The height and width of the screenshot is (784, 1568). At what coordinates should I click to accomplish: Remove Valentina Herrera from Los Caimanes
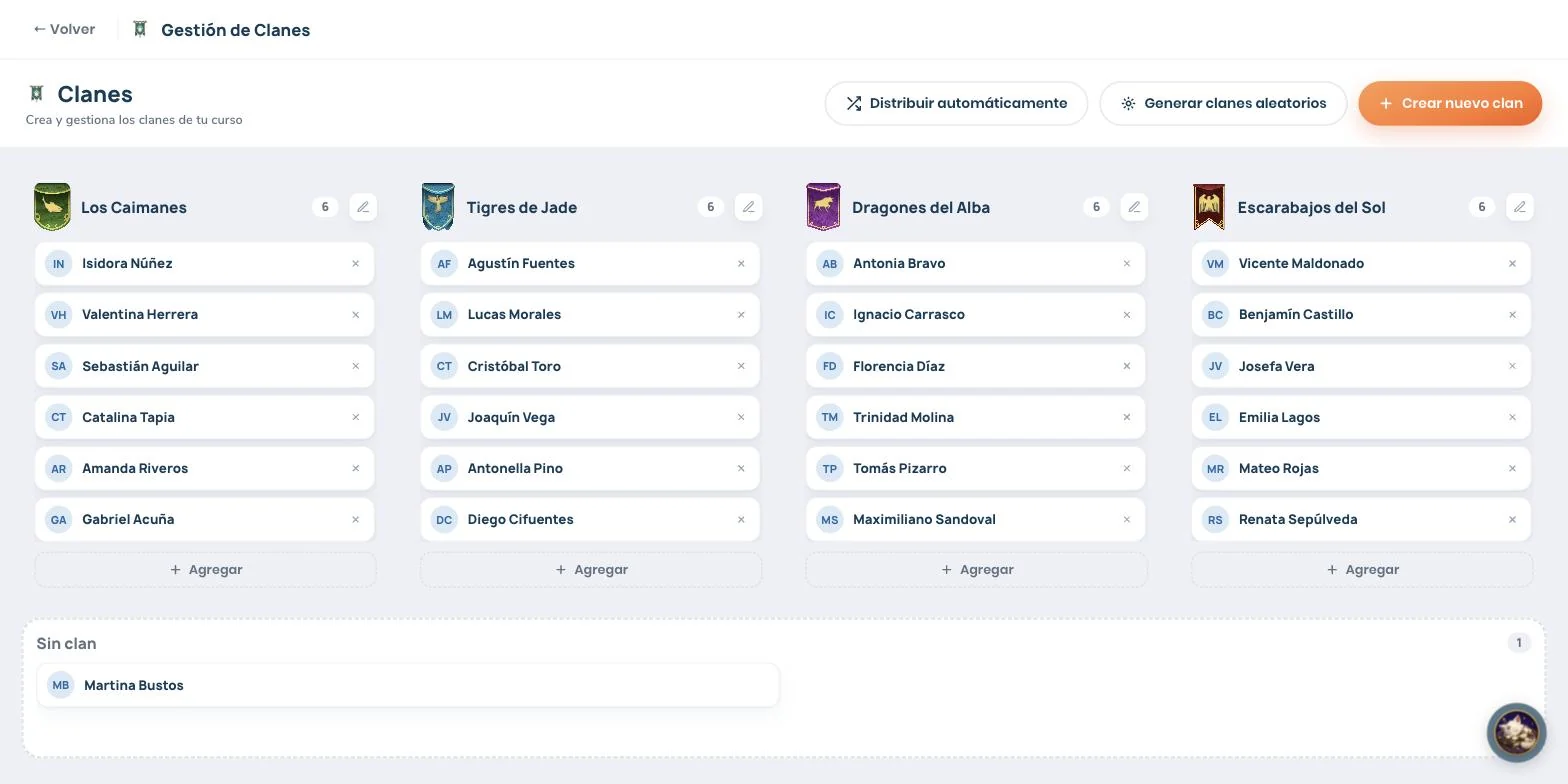355,315
